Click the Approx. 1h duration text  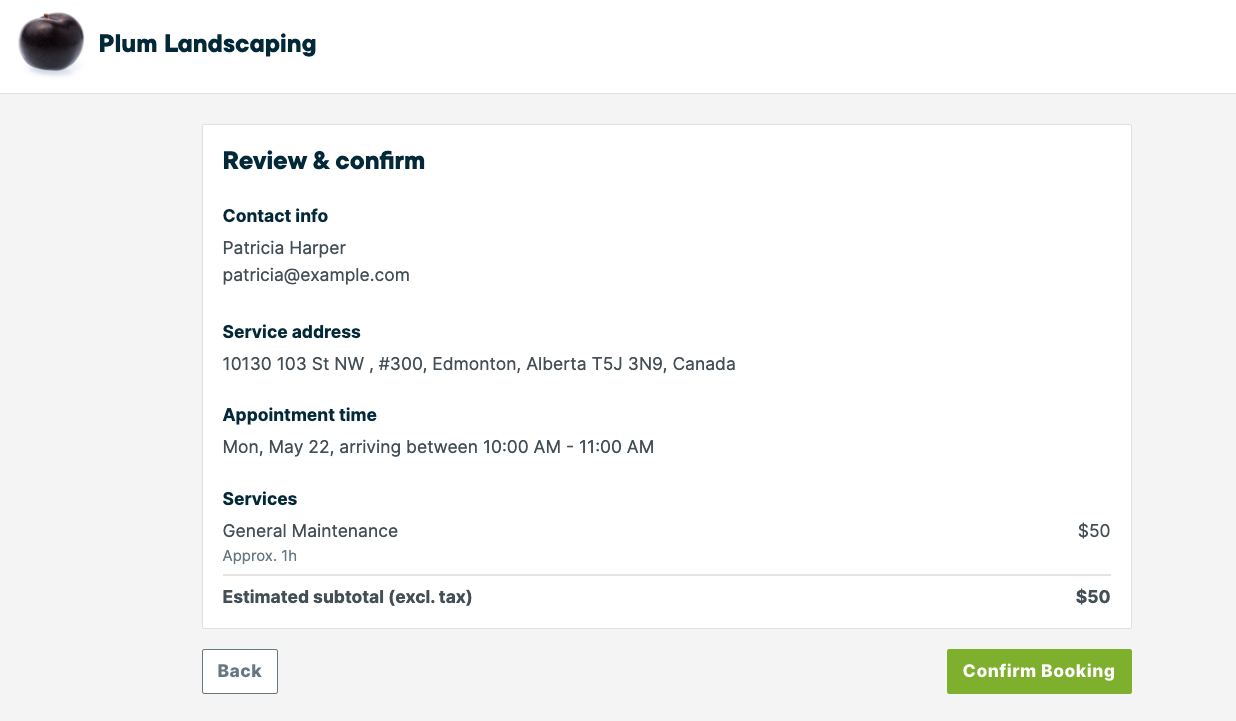(x=260, y=556)
